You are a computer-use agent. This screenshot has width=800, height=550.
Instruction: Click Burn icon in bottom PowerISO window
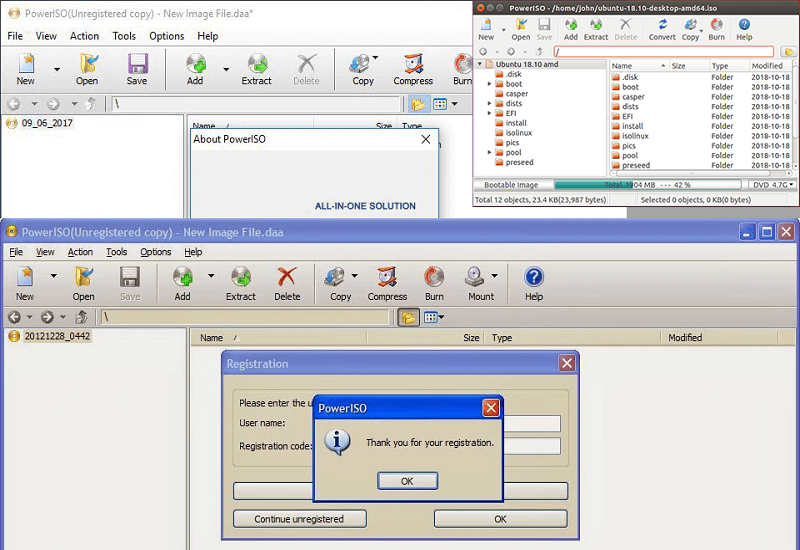tap(434, 278)
